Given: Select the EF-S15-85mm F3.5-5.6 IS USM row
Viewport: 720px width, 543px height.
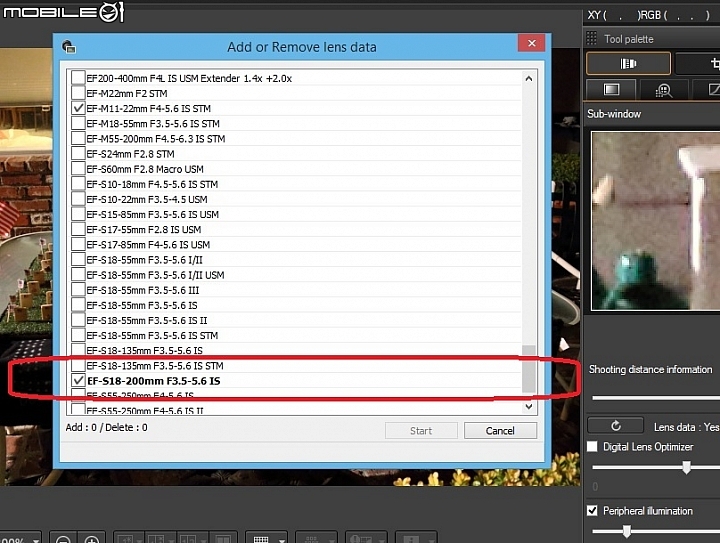Looking at the screenshot, I should 296,214.
